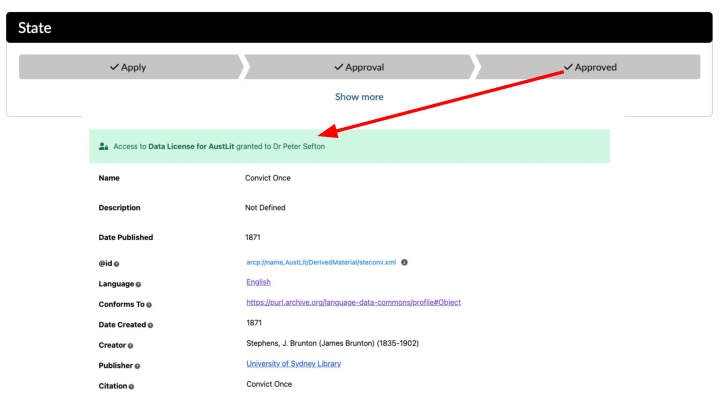The image size is (720, 405).
Task: Open the arcp steconv.xml identifier link
Action: tap(321, 262)
